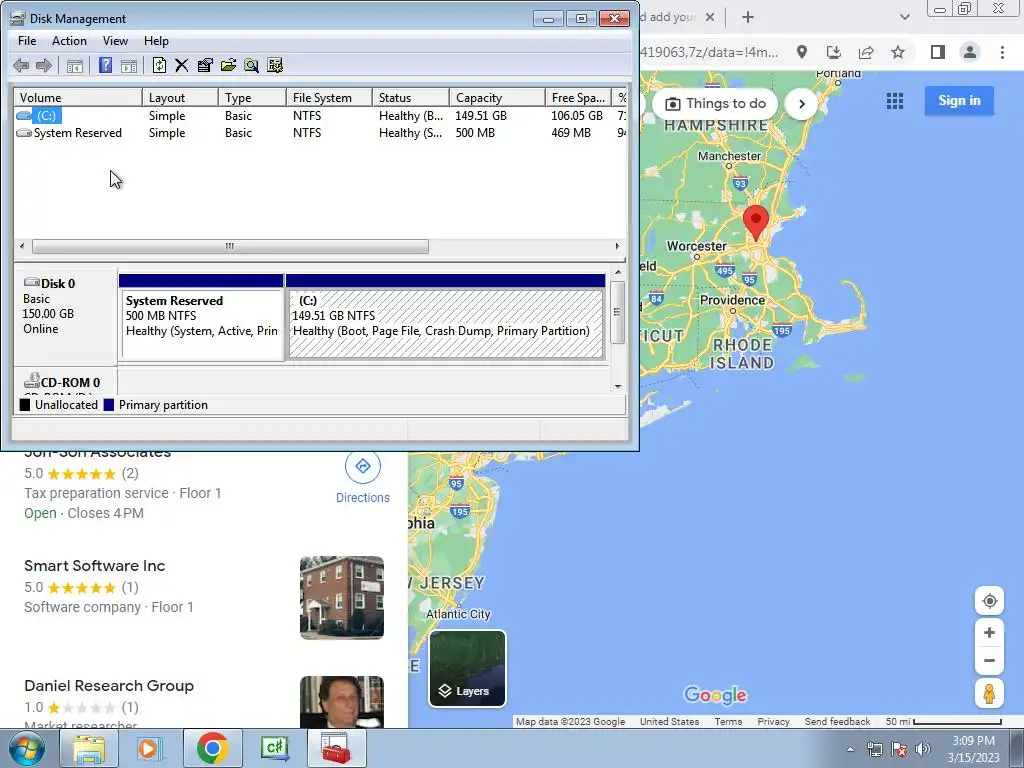Show your location on the map
Image resolution: width=1024 pixels, height=768 pixels.
coord(989,601)
